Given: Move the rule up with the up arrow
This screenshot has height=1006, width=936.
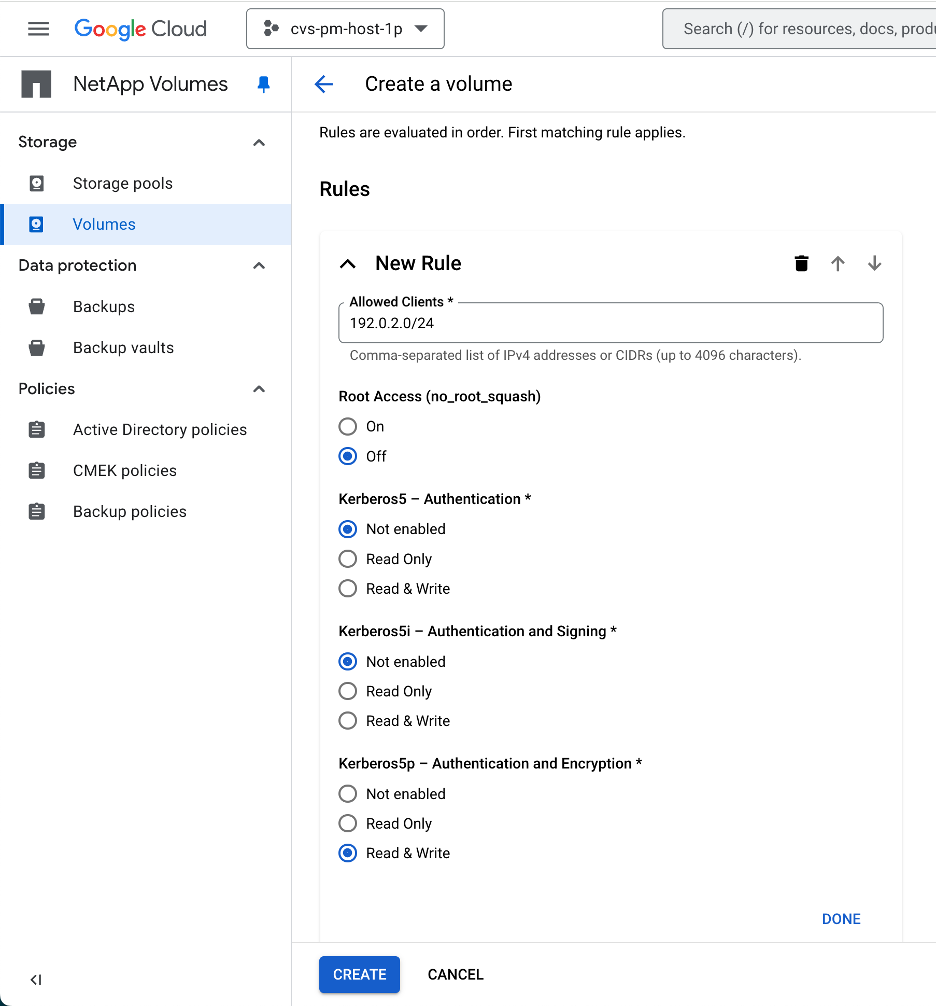Looking at the screenshot, I should coord(838,264).
